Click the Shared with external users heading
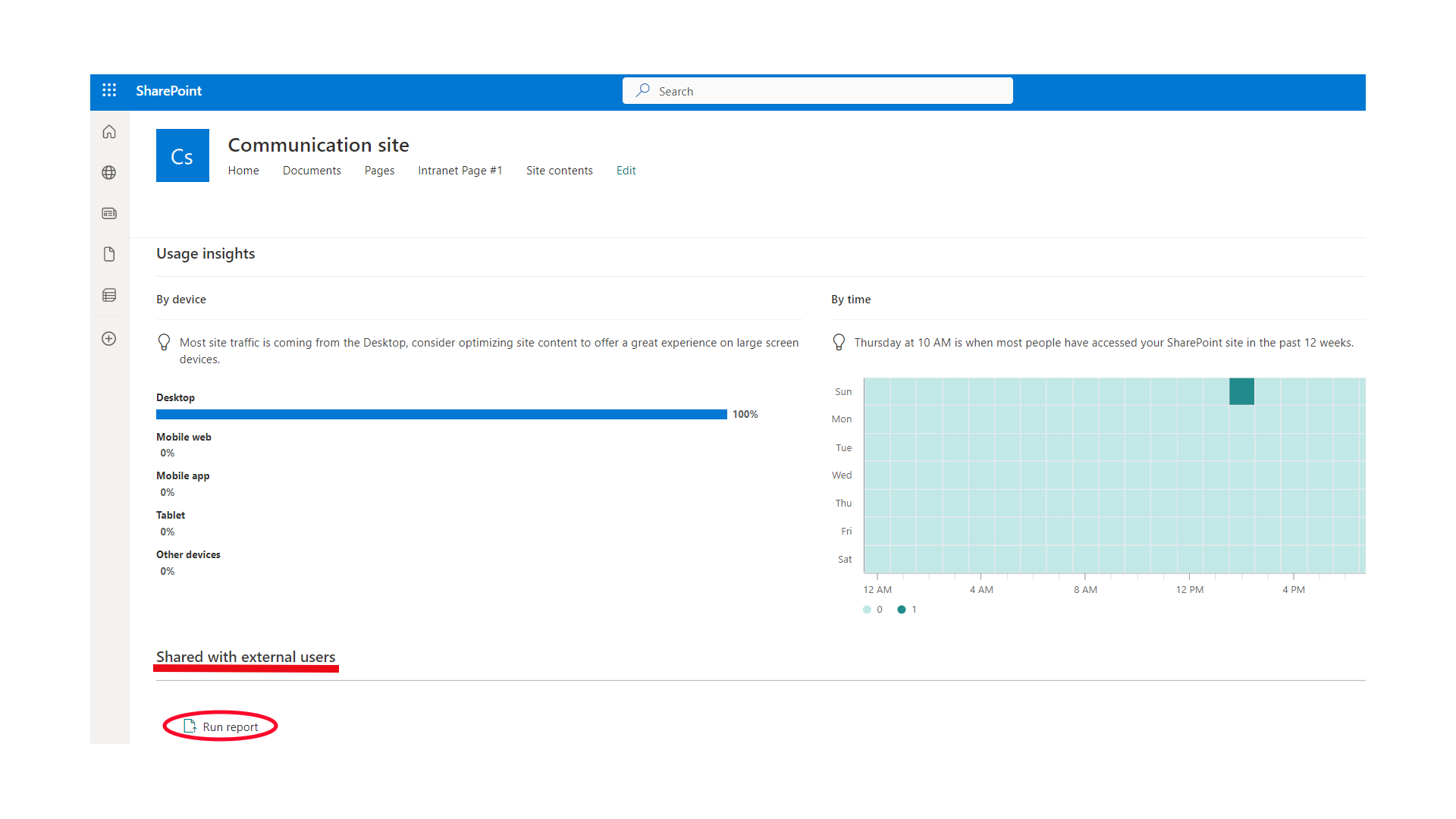The height and width of the screenshot is (819, 1456). coord(246,657)
